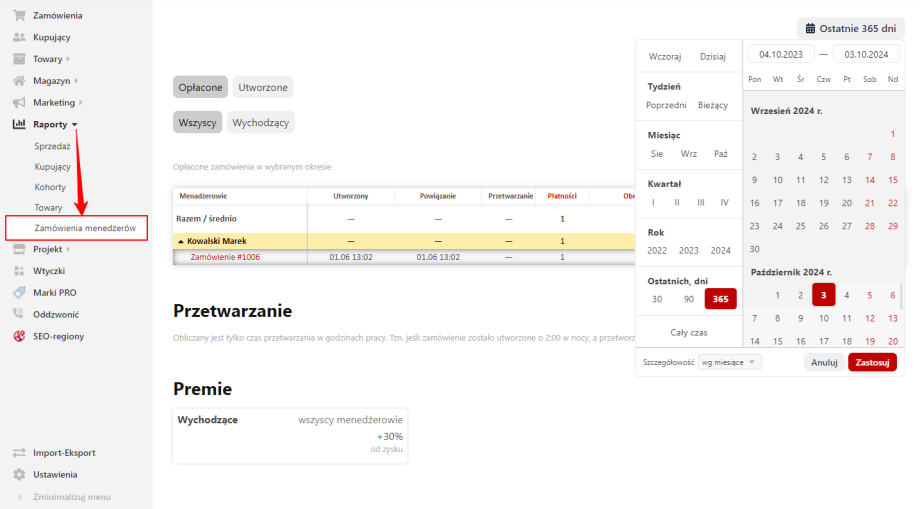Click the Wychodzące premie card

[290, 436]
